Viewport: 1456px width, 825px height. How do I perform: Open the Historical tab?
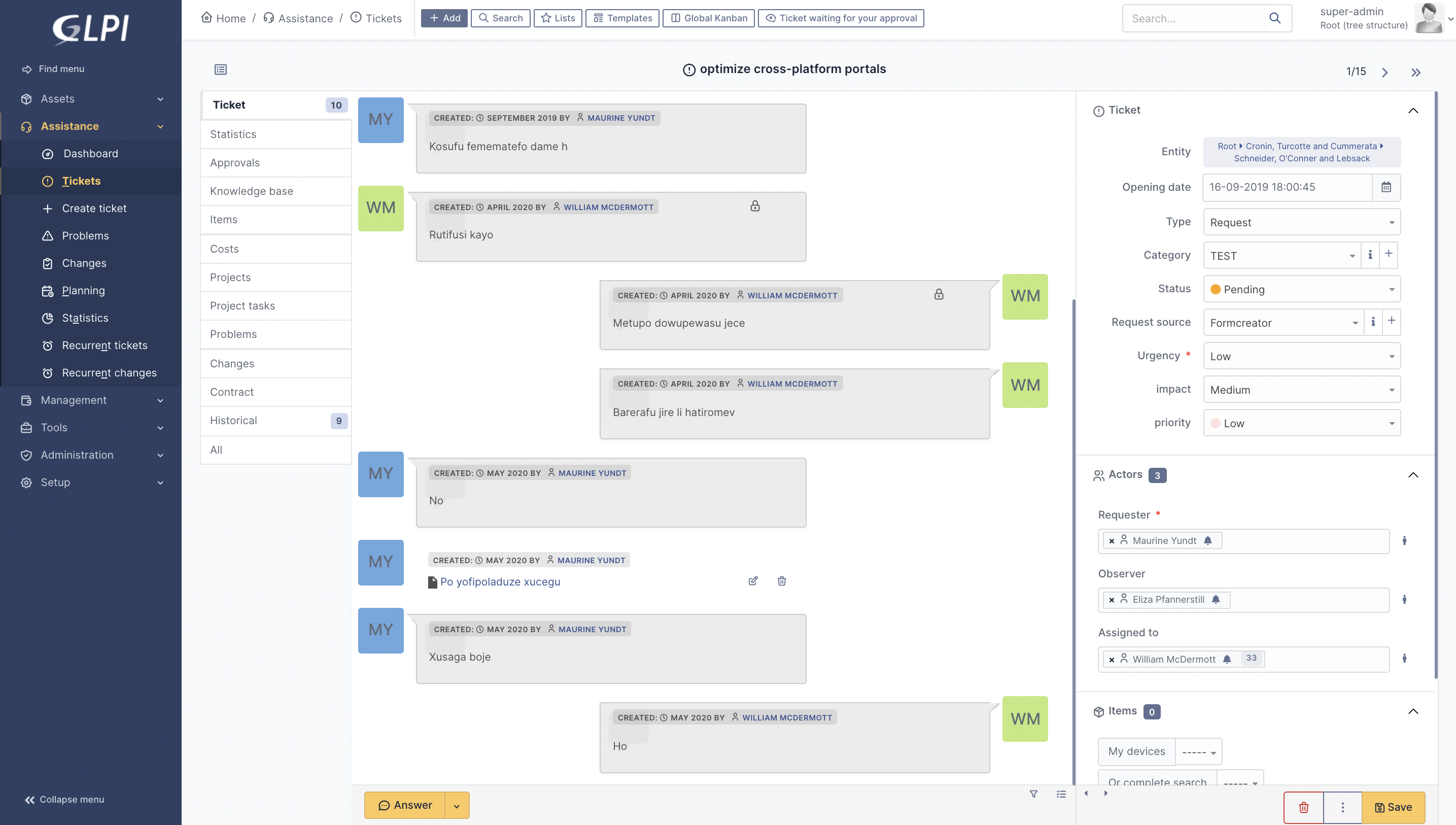233,421
